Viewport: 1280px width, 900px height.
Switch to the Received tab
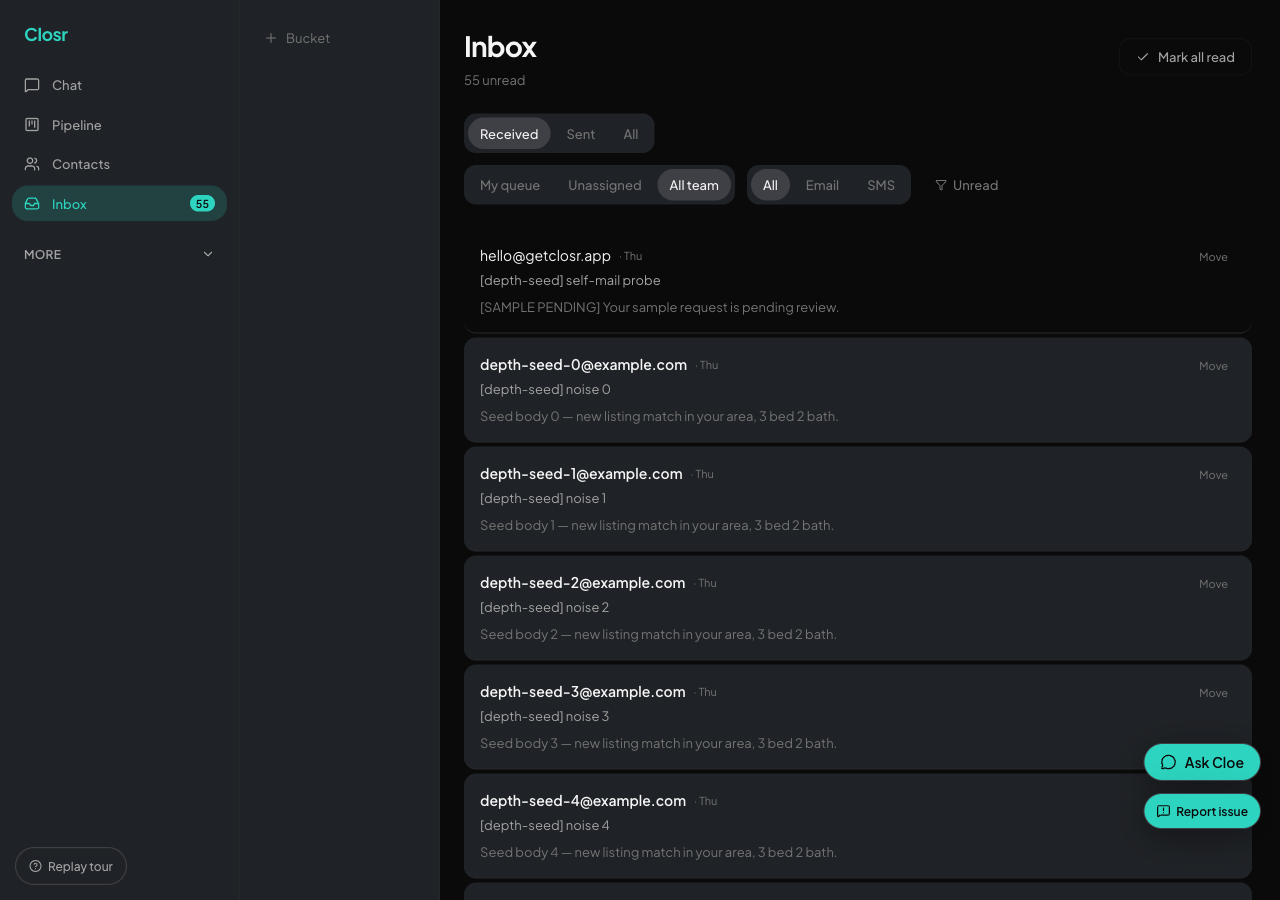[509, 134]
